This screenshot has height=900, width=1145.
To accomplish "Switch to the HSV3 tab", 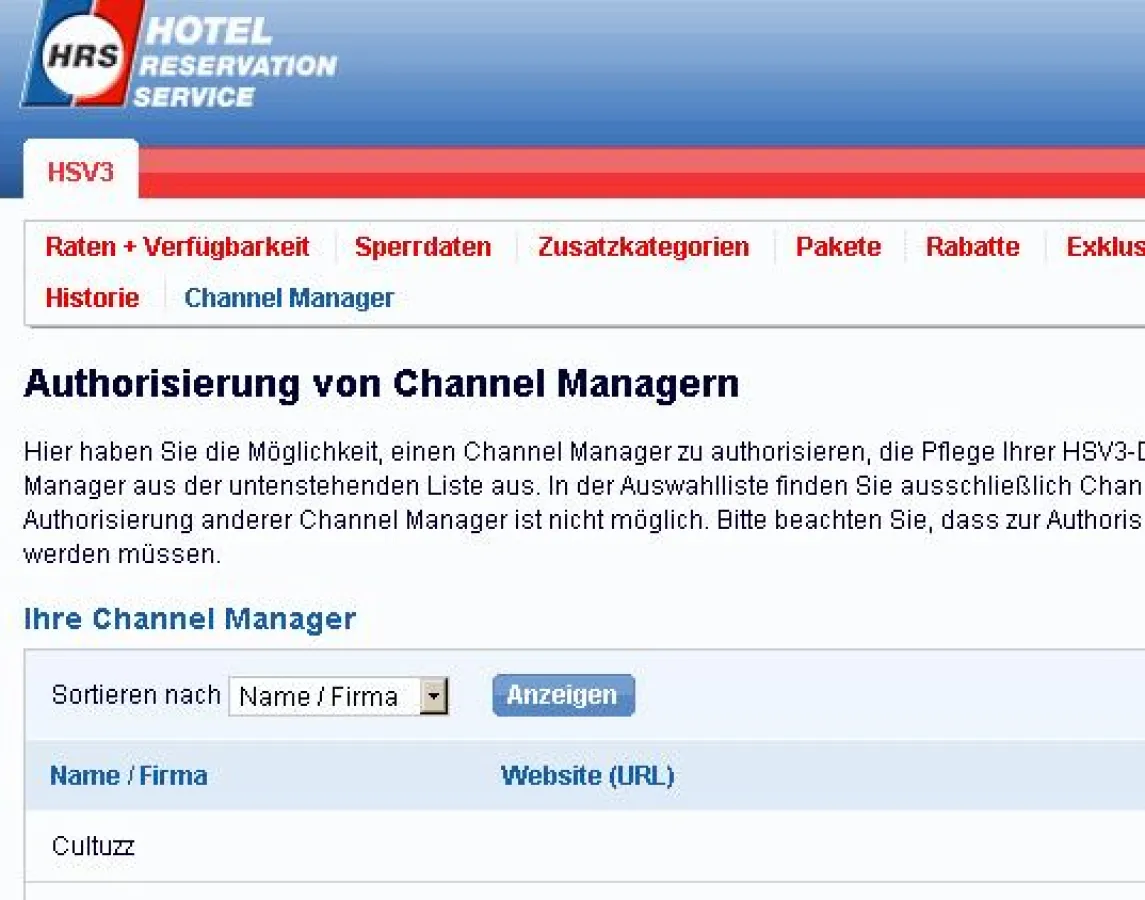I will click(x=81, y=171).
